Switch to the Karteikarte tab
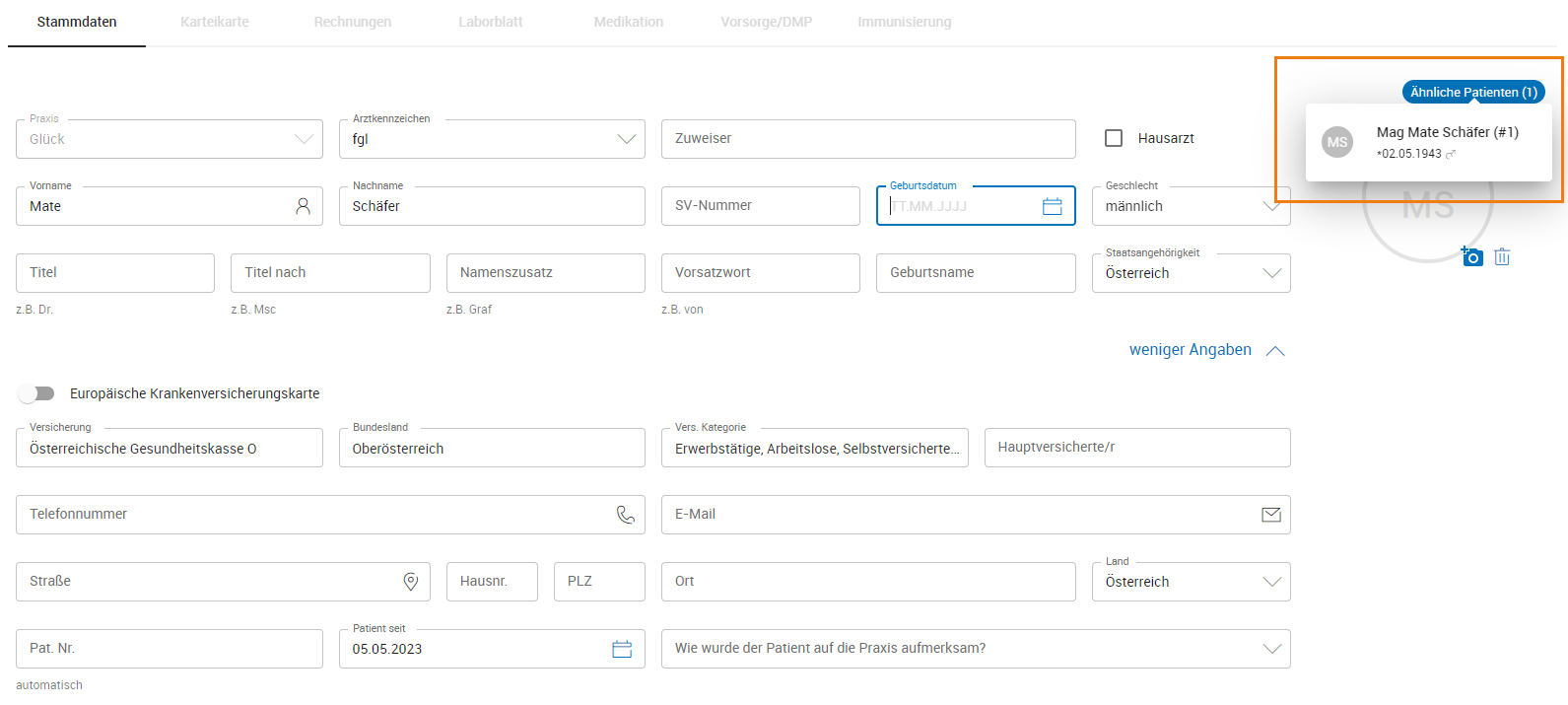 (x=215, y=22)
